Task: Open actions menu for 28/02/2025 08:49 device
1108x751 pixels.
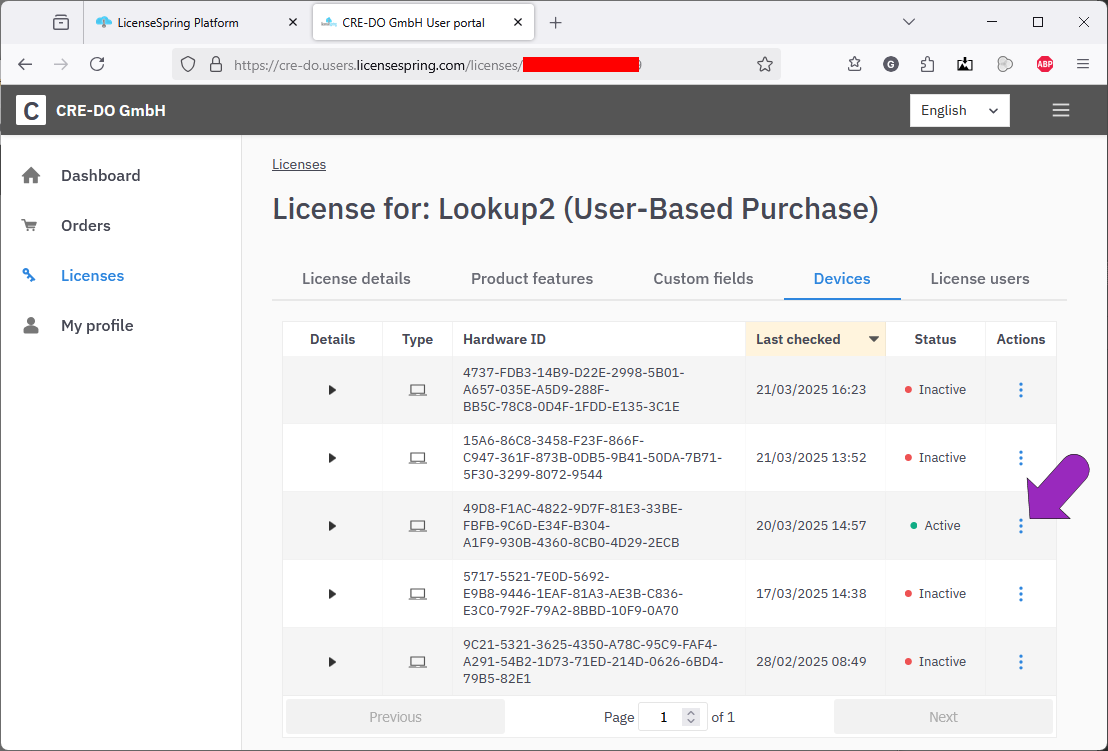Action: [1020, 662]
